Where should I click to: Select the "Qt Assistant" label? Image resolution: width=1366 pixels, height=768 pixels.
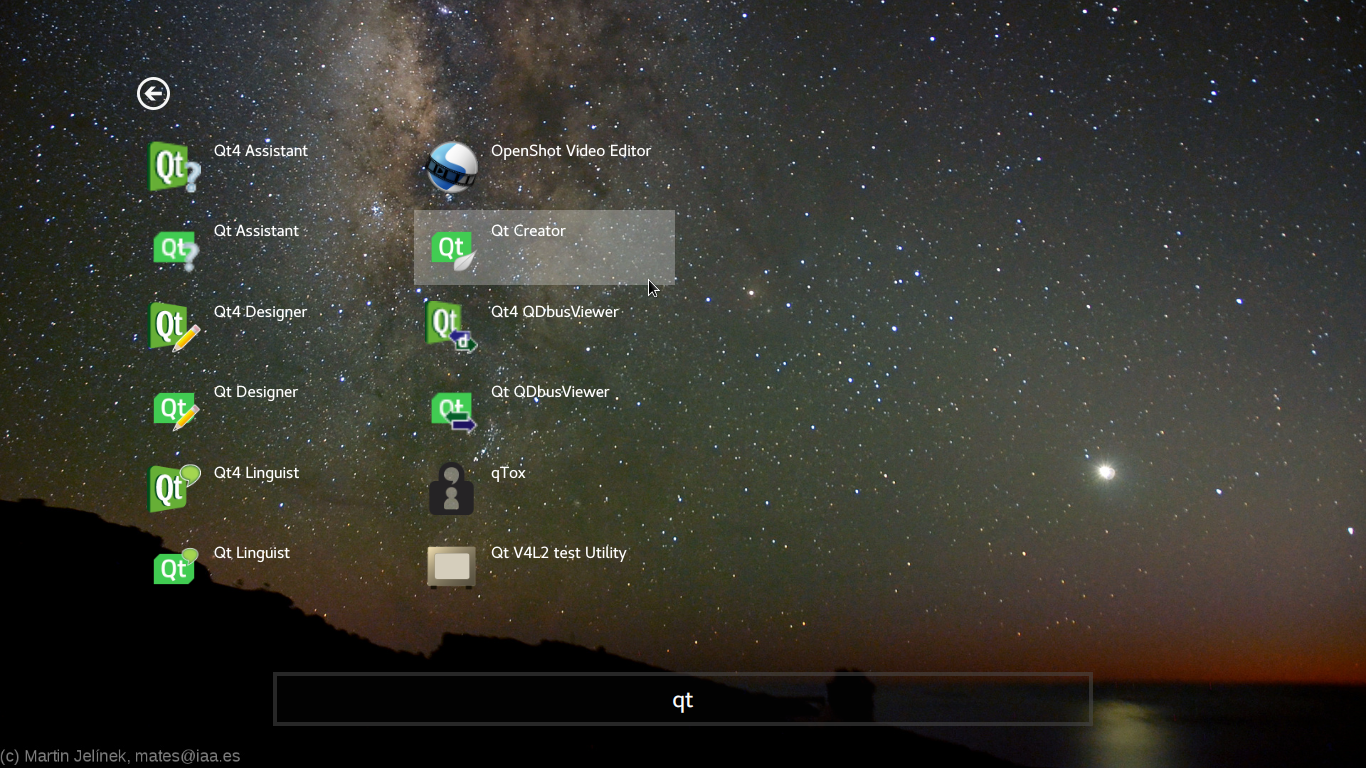(256, 231)
